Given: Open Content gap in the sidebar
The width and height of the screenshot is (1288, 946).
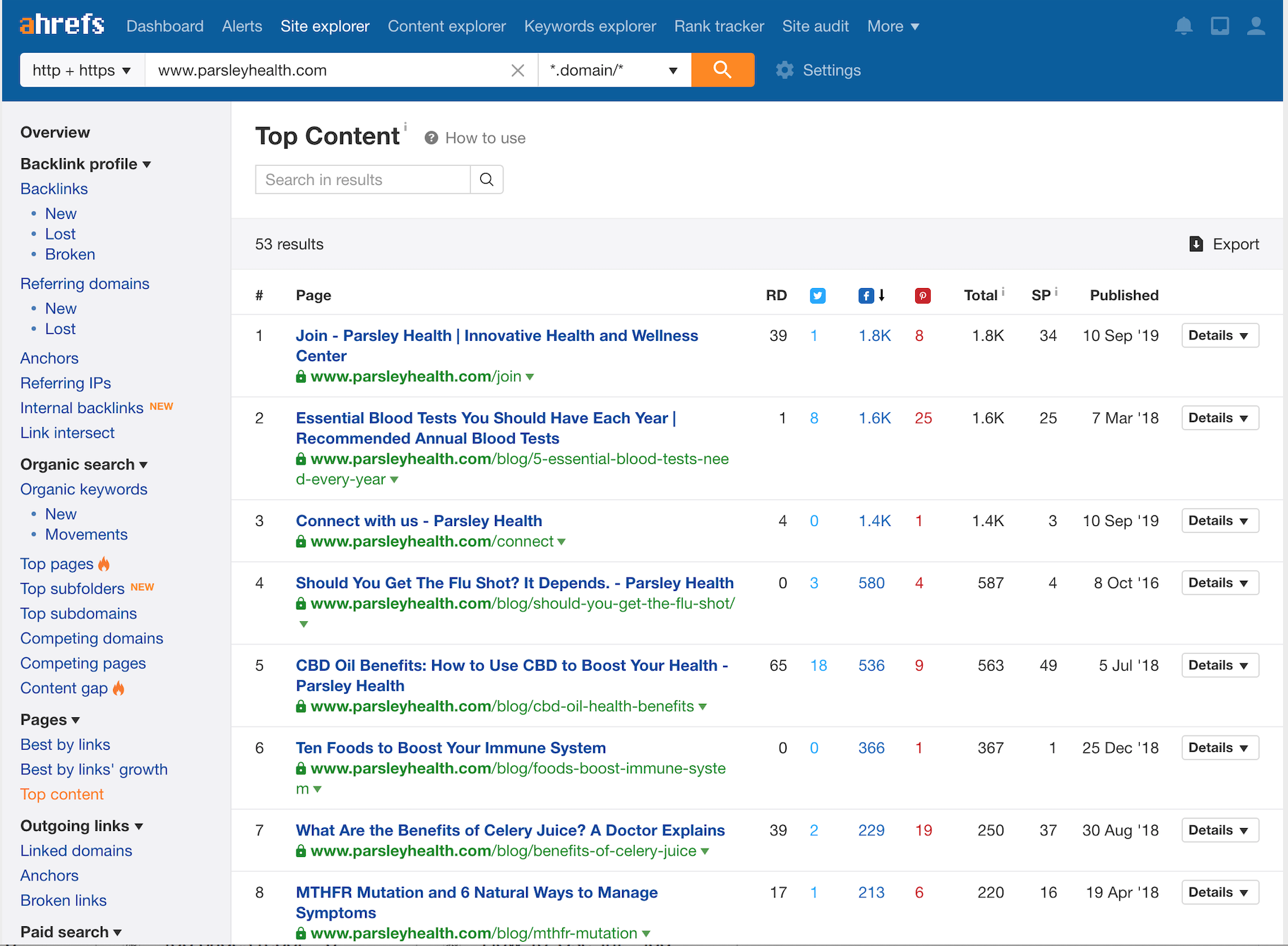Looking at the screenshot, I should pos(64,688).
